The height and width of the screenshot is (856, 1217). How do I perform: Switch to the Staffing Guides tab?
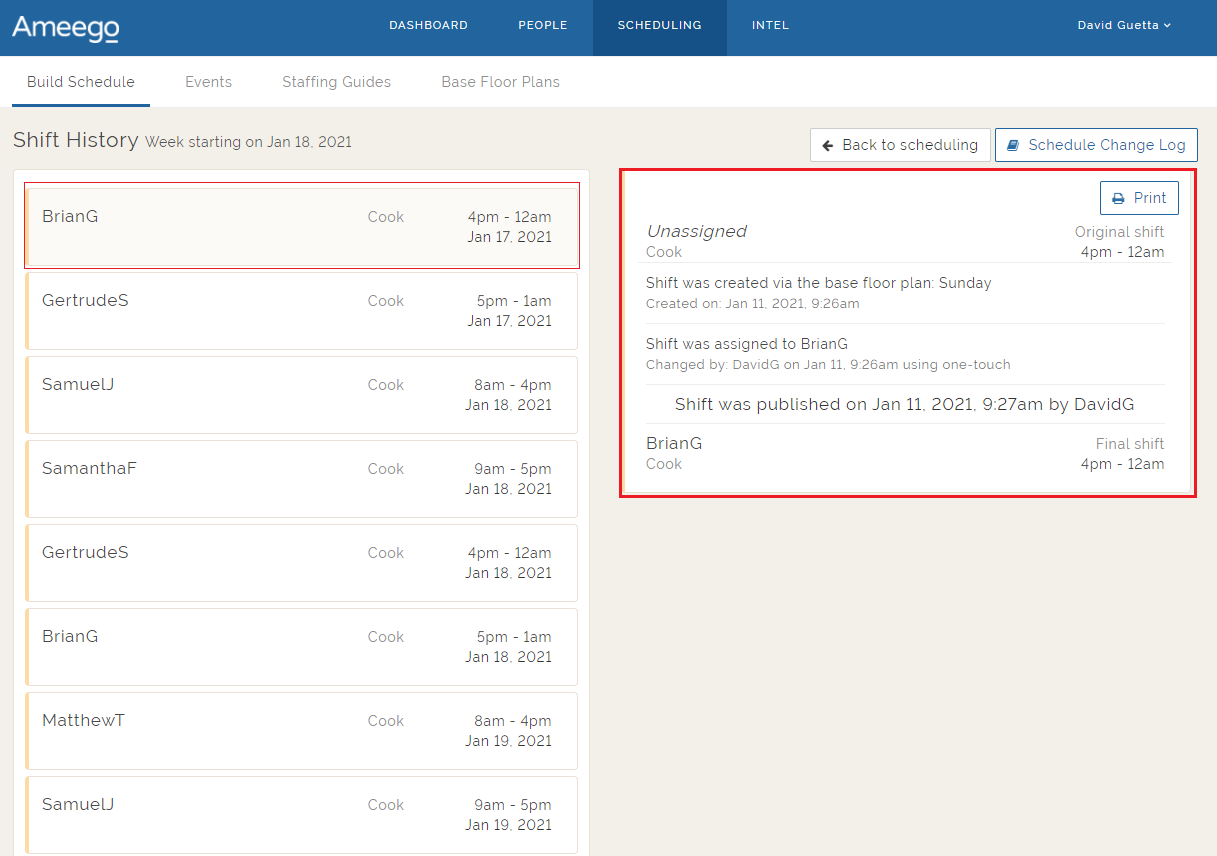pyautogui.click(x=336, y=82)
